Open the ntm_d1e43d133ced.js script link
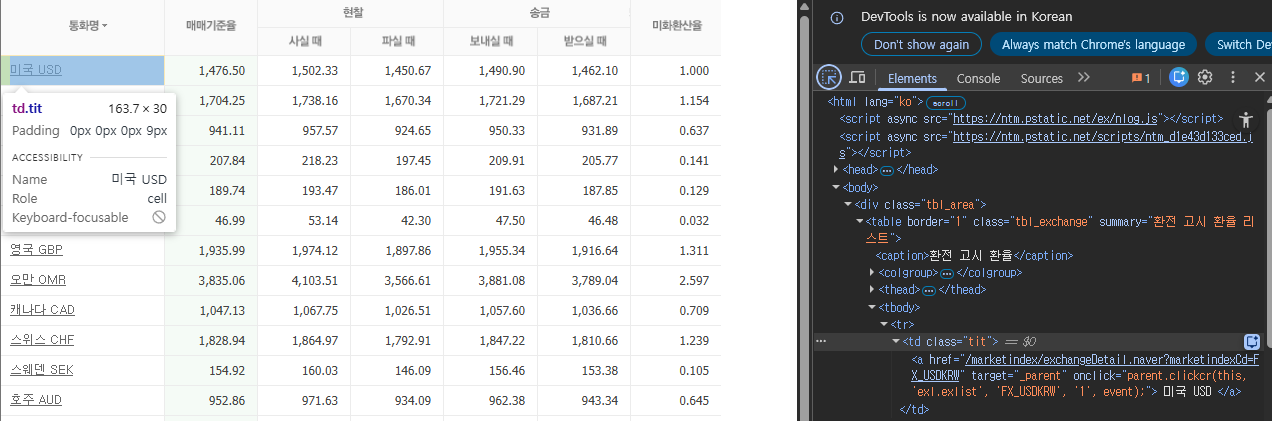 coord(1102,136)
